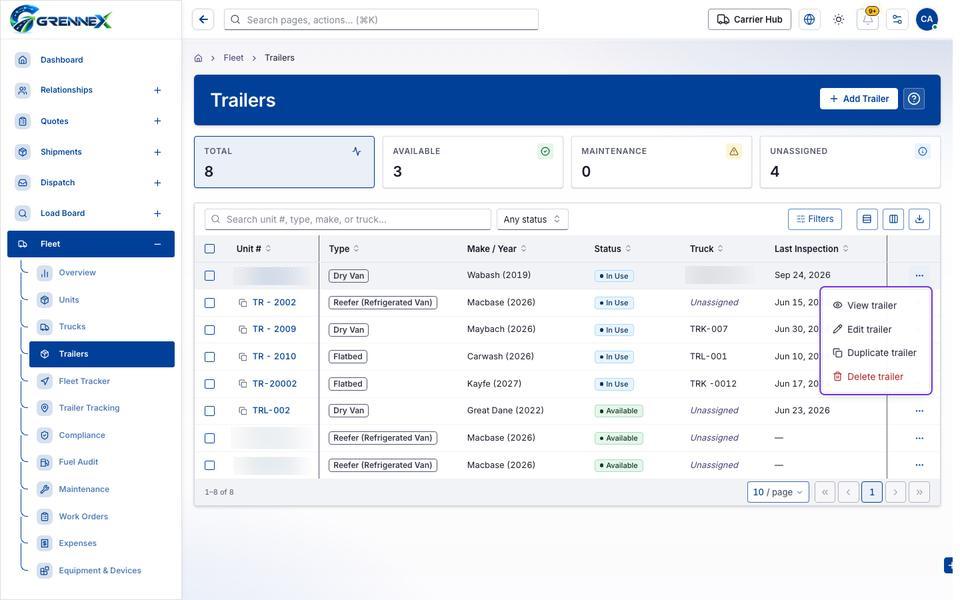Check the TRL-002 row checkbox
Image resolution: width=960 pixels, height=600 pixels.
coord(210,411)
